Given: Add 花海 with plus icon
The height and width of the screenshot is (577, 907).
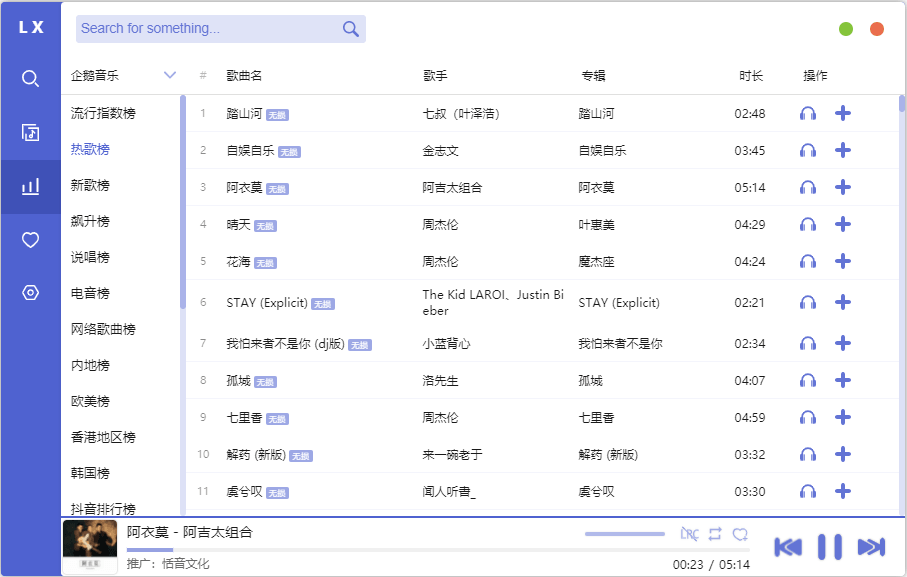Looking at the screenshot, I should [843, 261].
